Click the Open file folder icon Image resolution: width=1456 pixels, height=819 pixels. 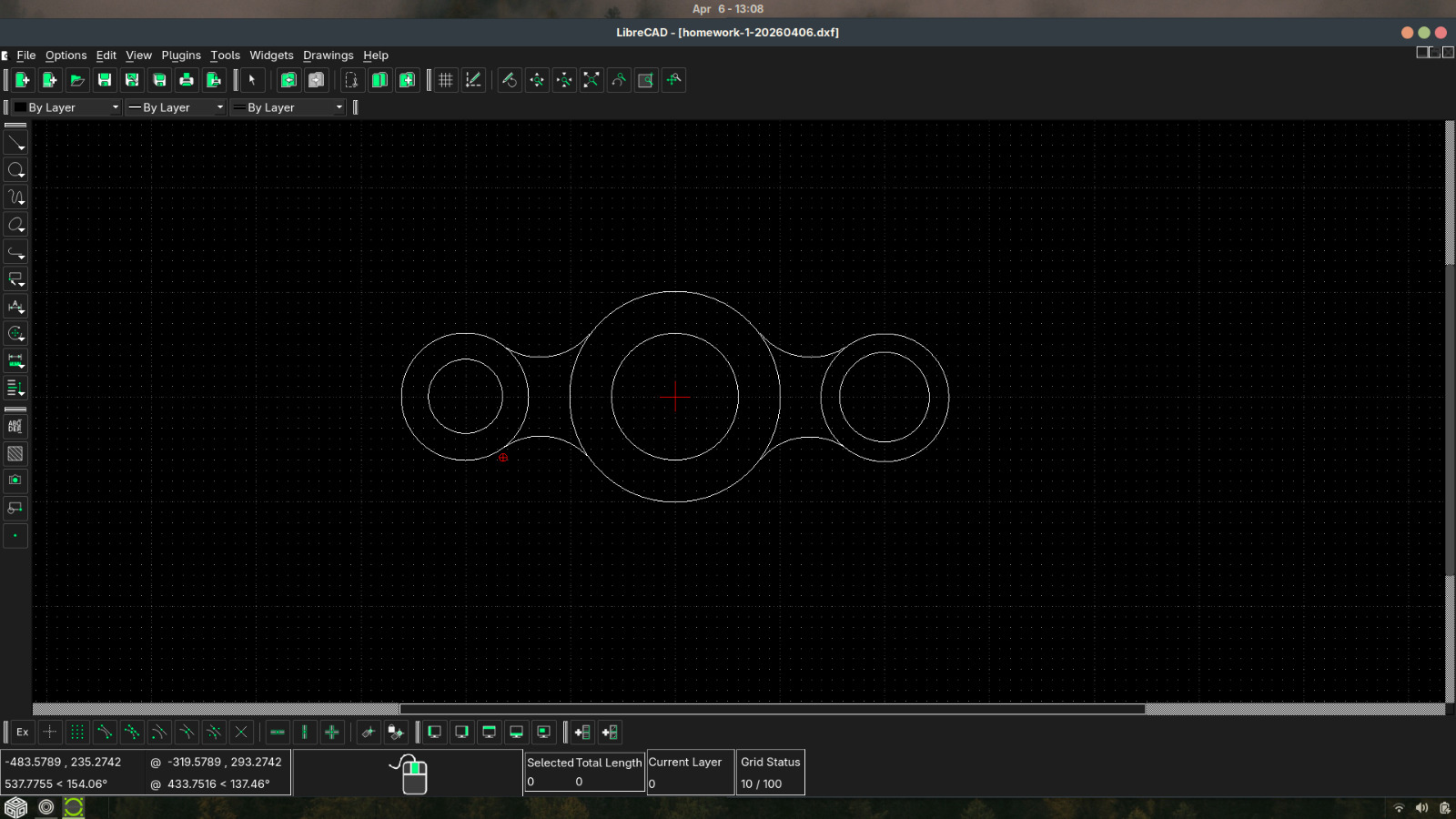coord(77,80)
